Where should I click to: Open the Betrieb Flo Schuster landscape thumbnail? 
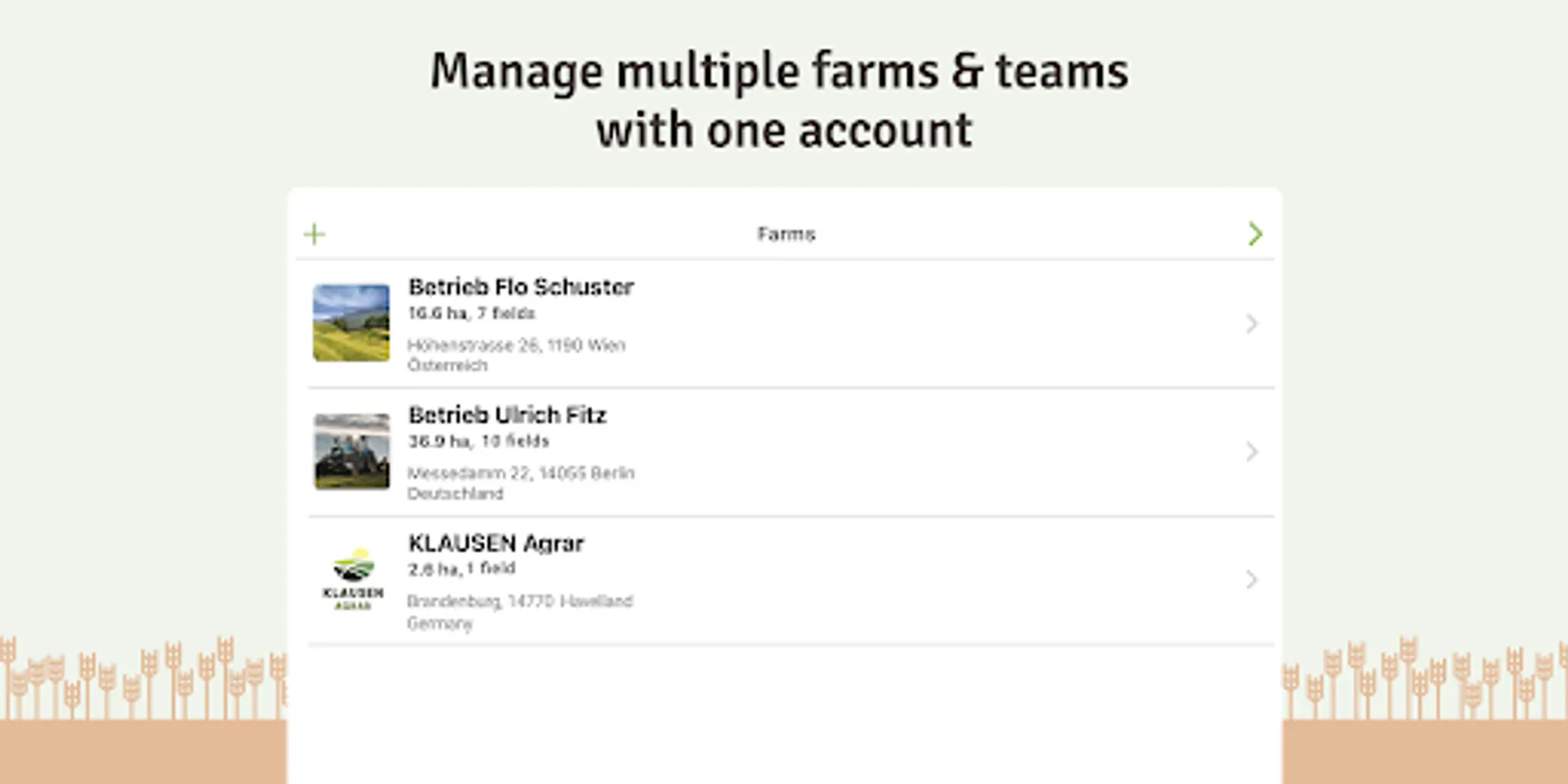pos(351,323)
